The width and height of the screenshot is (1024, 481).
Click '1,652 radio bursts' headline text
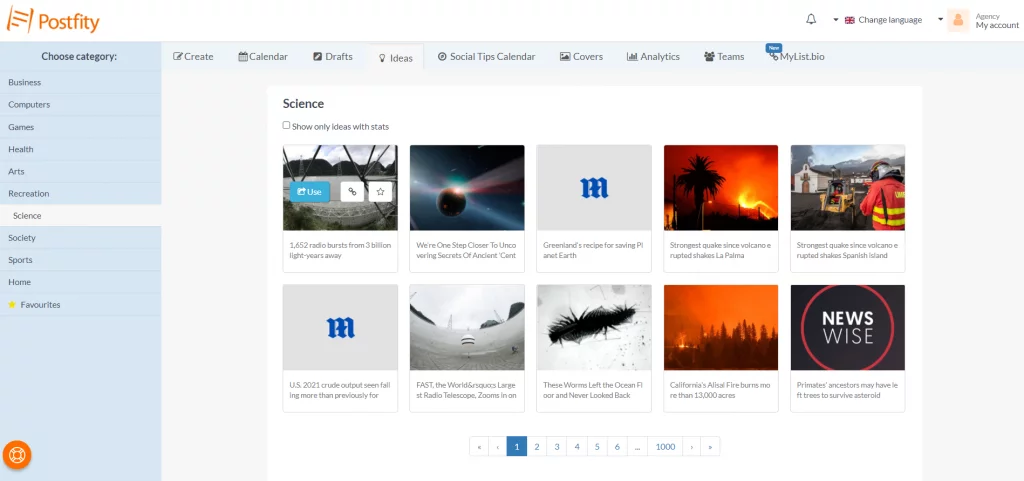339,251
